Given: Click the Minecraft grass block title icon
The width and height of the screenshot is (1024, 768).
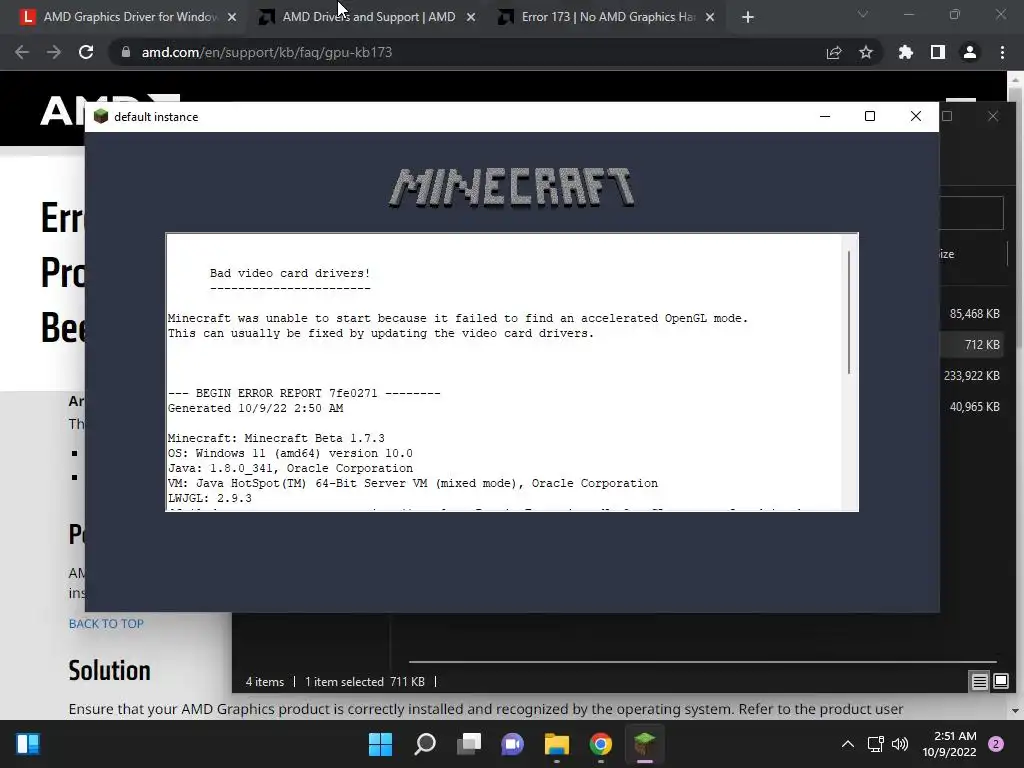Looking at the screenshot, I should [x=101, y=116].
